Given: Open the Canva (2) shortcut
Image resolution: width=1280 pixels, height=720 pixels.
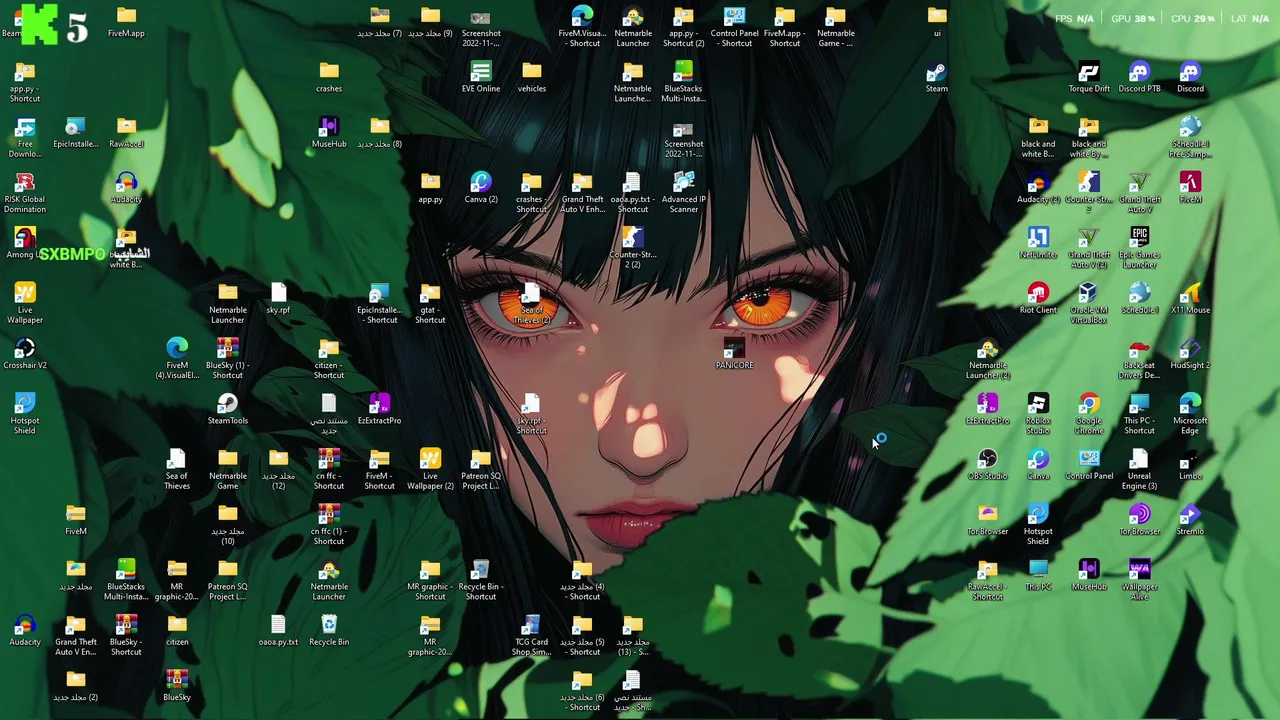Looking at the screenshot, I should pyautogui.click(x=480, y=187).
